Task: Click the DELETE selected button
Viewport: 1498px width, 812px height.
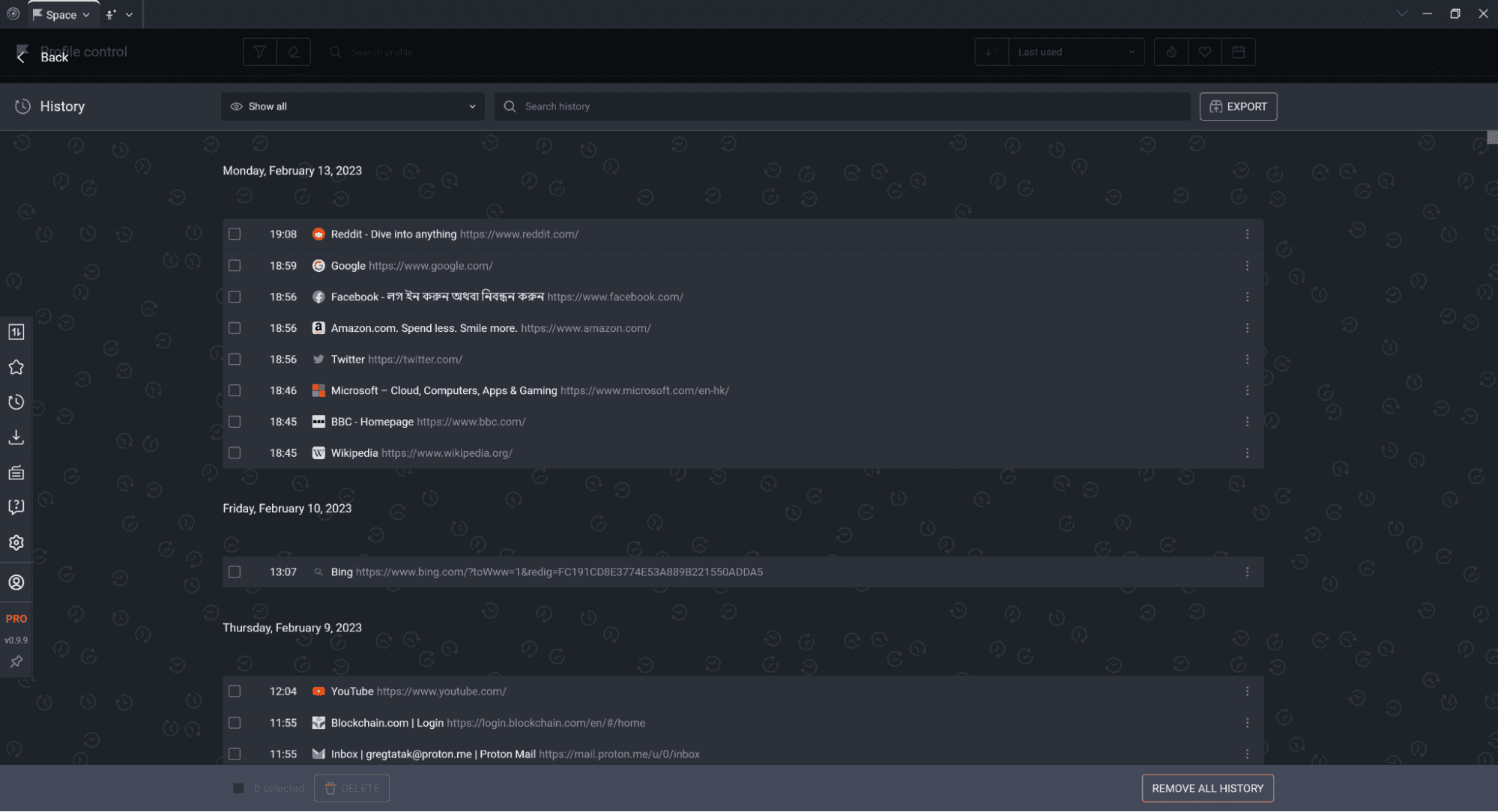Action: coord(351,789)
